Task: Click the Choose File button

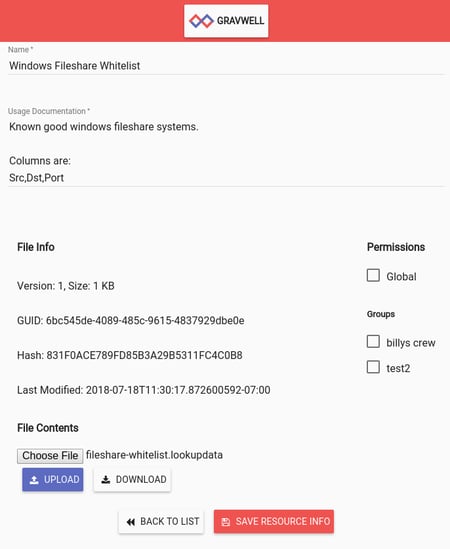Action: tap(50, 456)
